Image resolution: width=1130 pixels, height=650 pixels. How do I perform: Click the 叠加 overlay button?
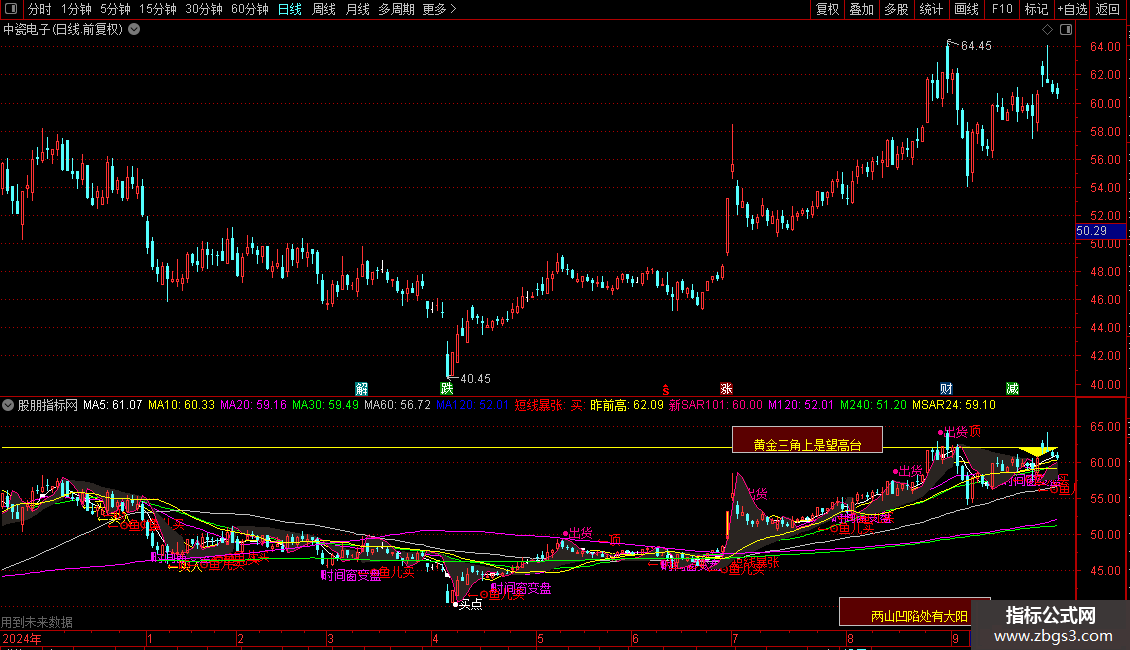(x=861, y=9)
